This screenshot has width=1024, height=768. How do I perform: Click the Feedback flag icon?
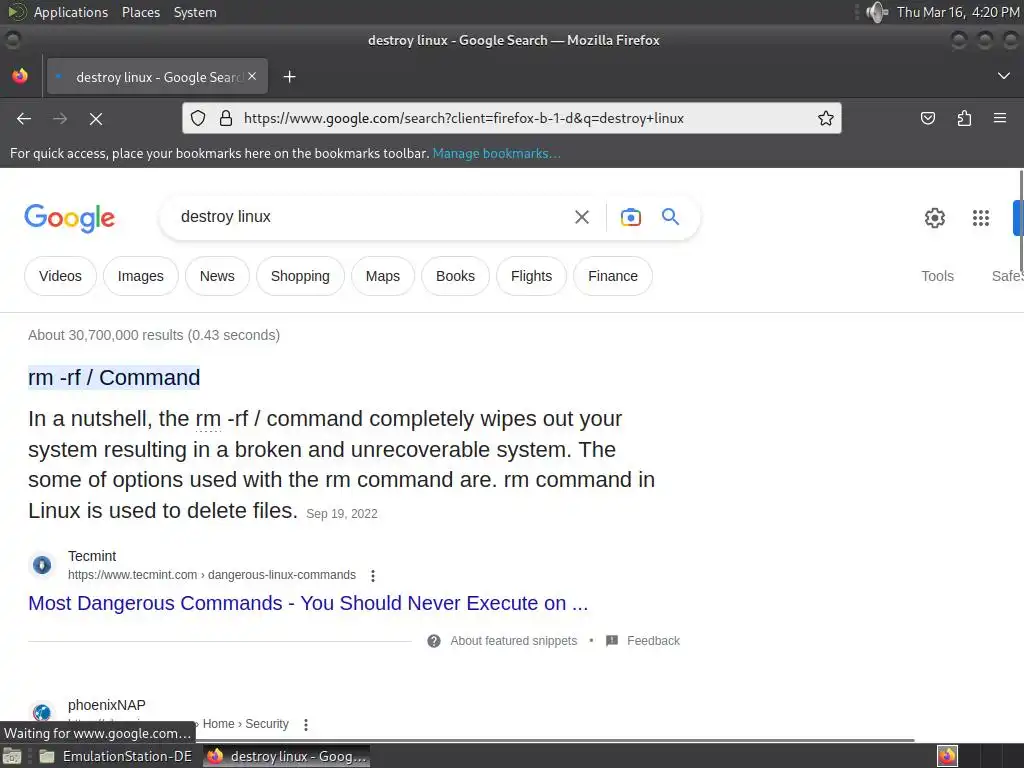[x=612, y=641]
